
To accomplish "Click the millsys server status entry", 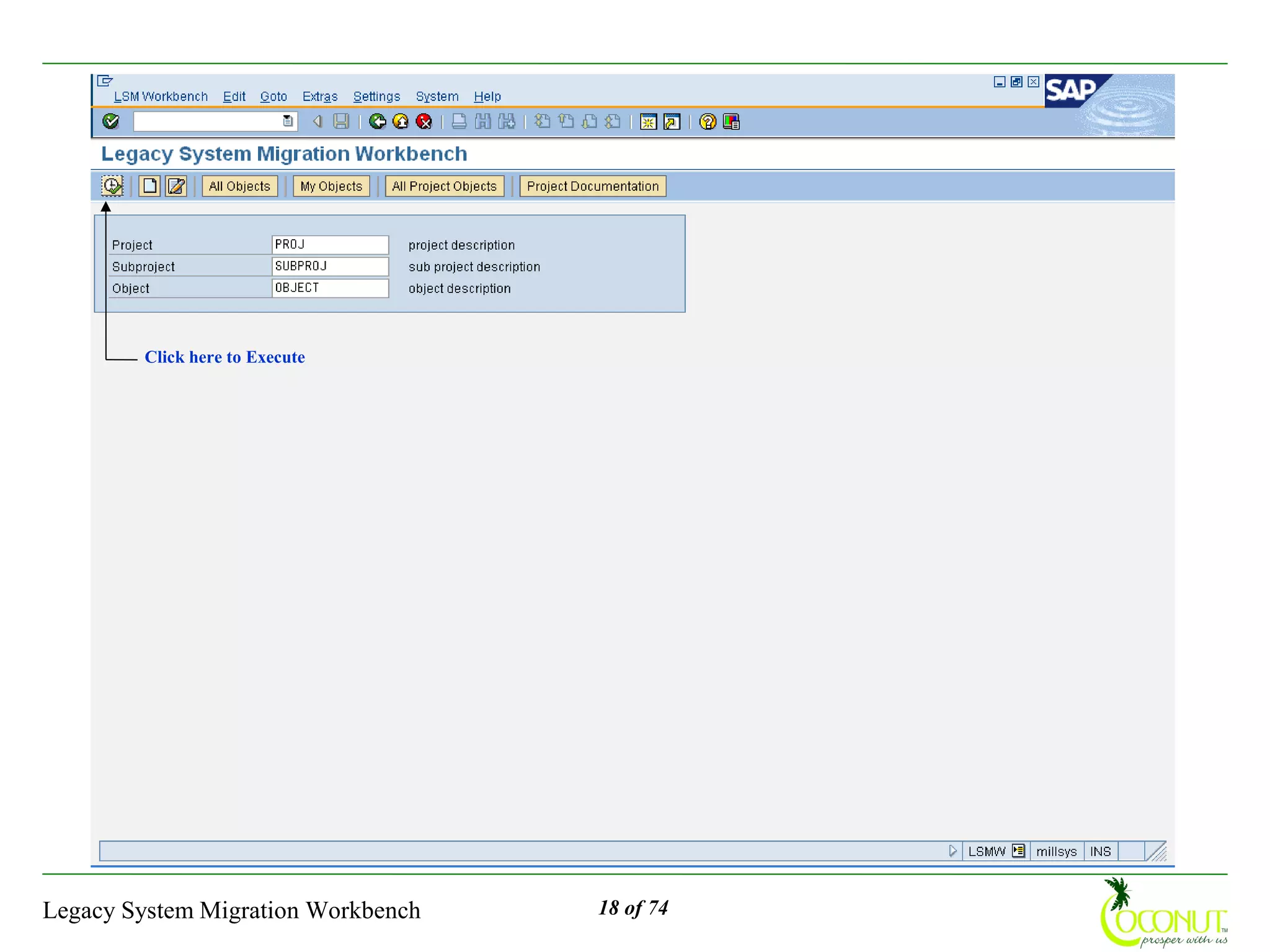I will [1057, 852].
